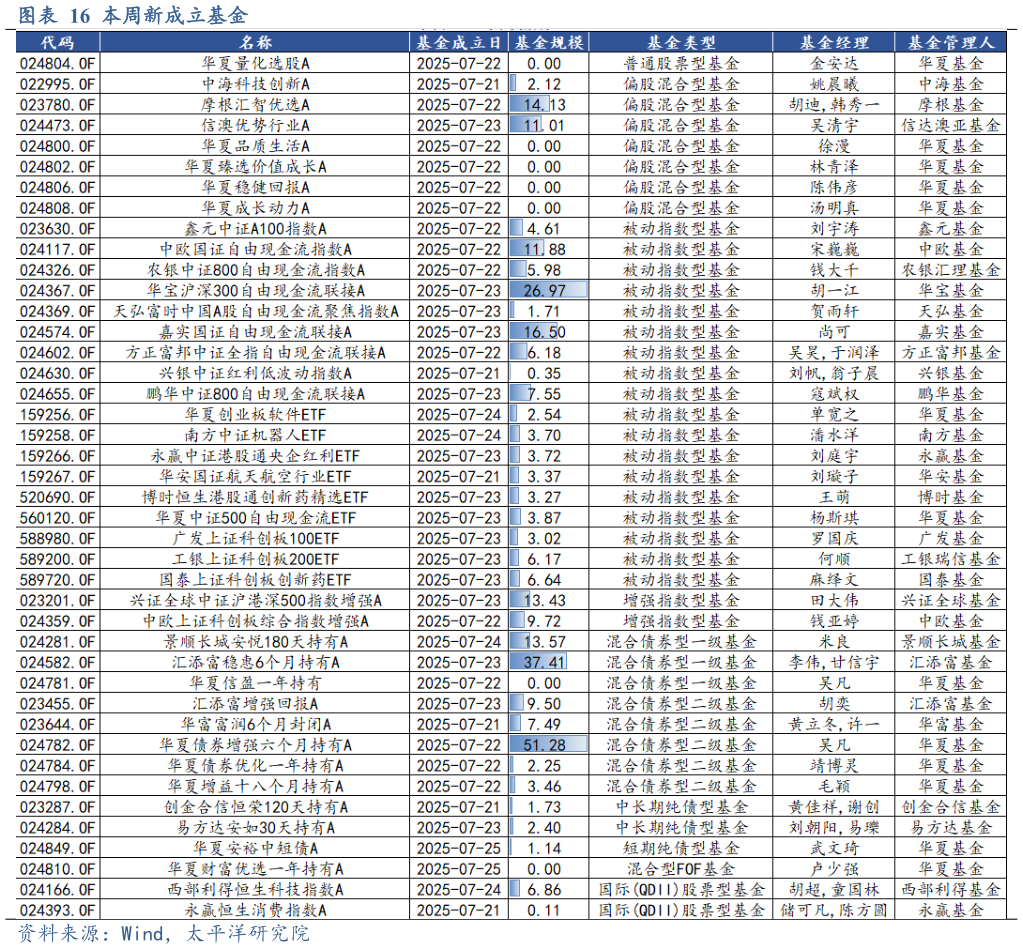Click the fund name 永赢恒生消费指数A

coord(255,910)
